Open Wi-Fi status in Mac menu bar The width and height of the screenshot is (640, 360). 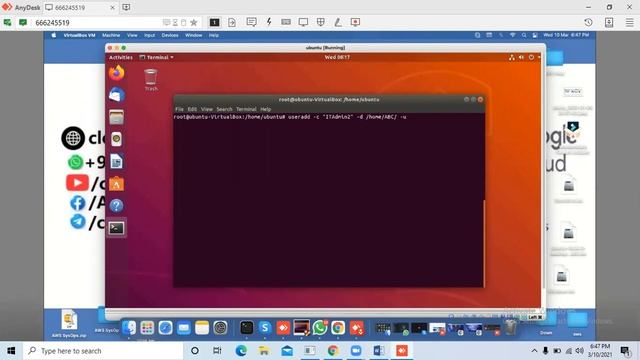[513, 36]
